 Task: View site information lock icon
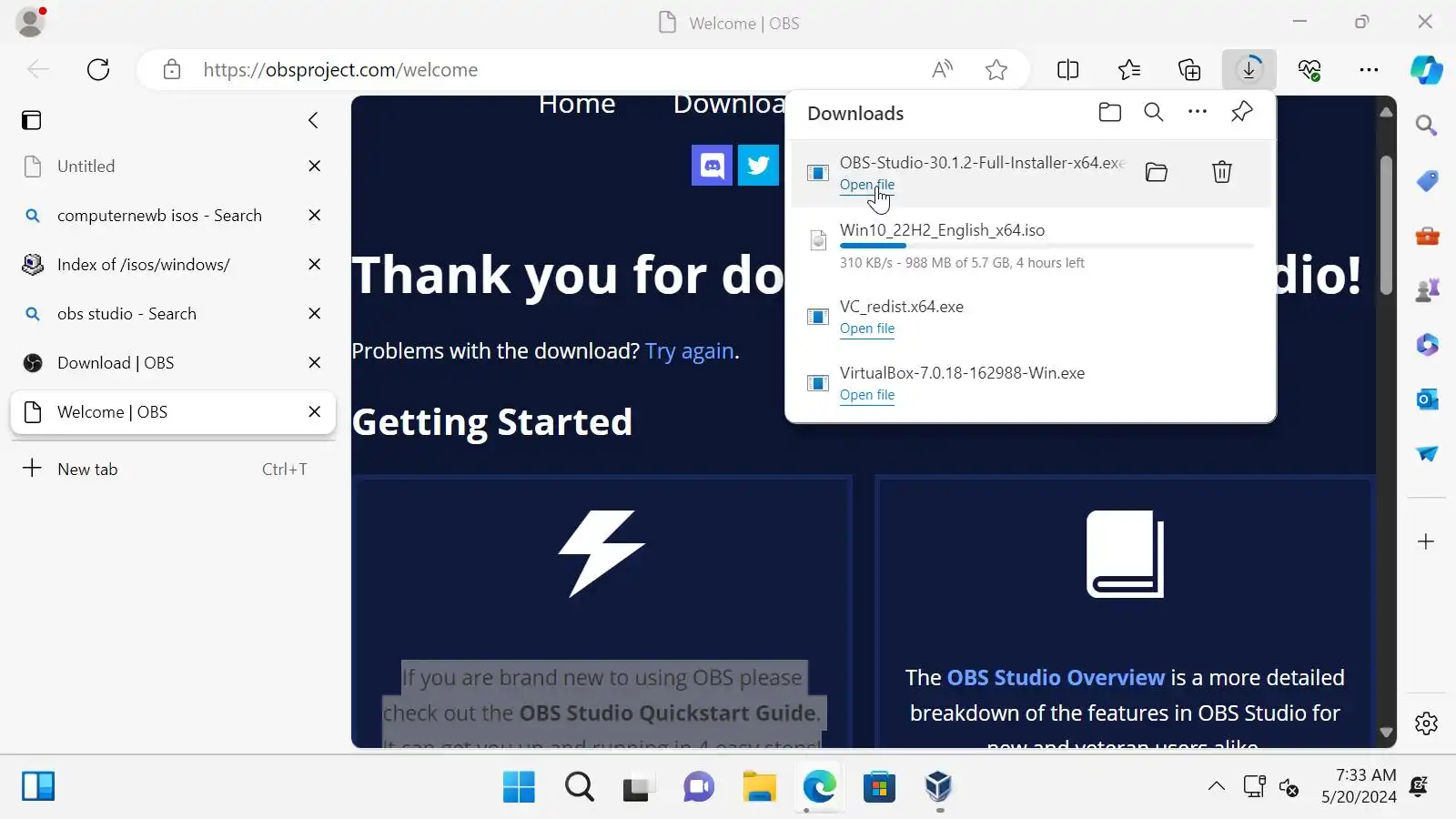(x=172, y=69)
